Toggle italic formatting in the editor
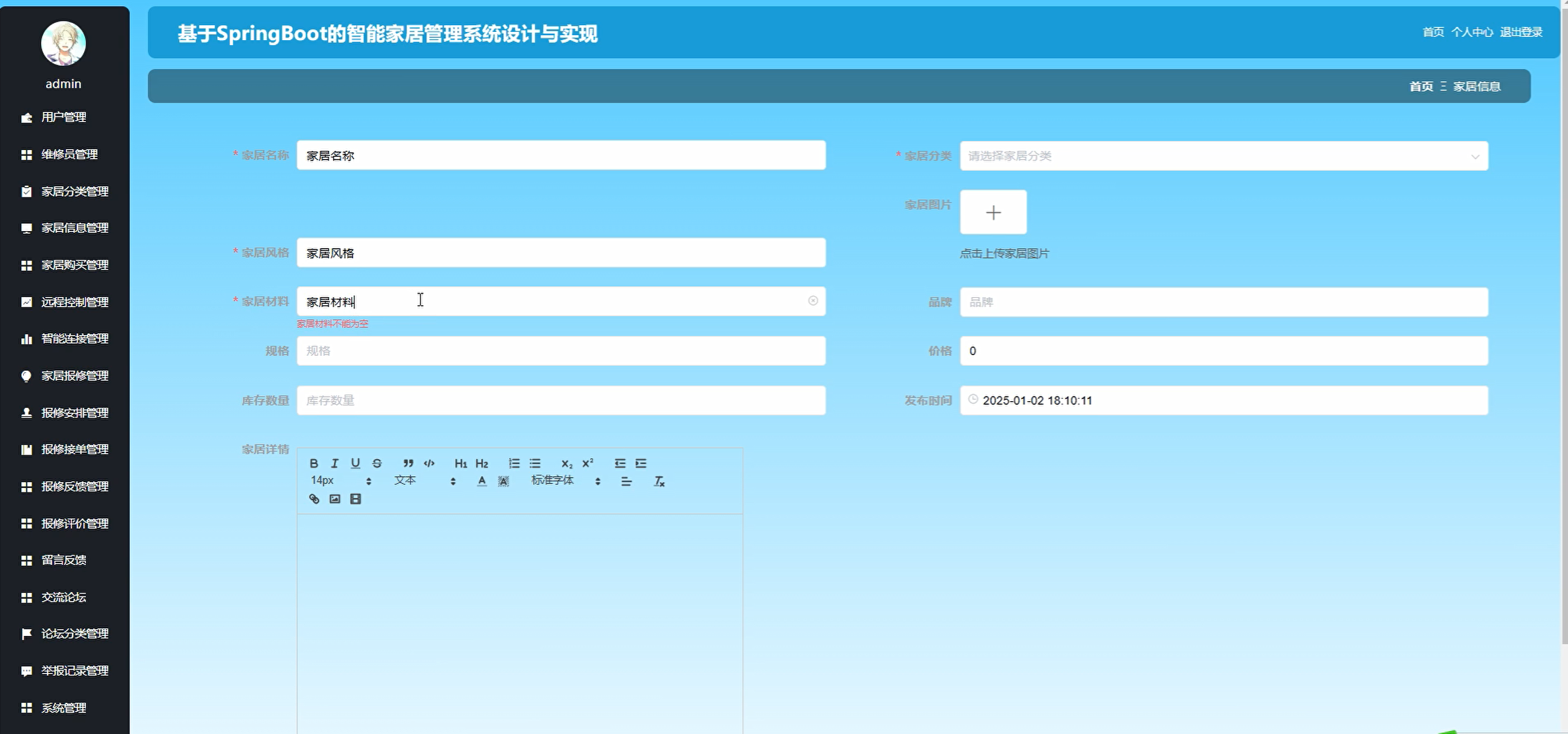 tap(334, 463)
